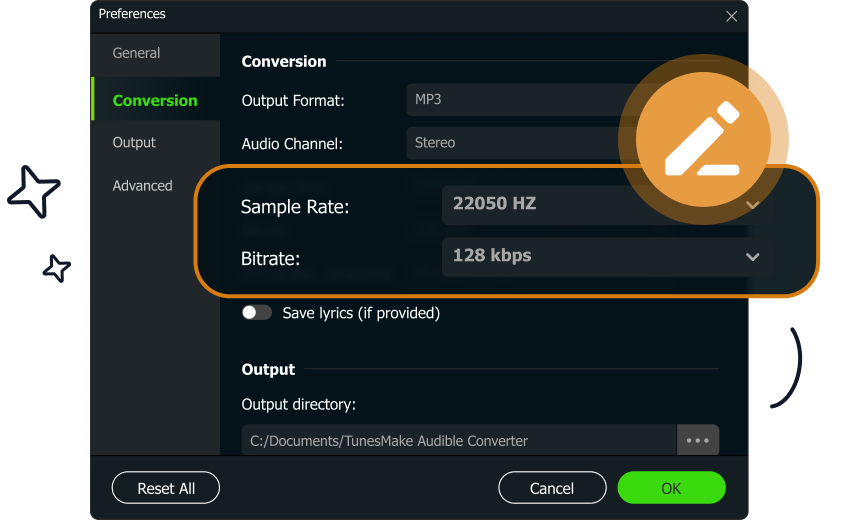
Task: Toggle the Save lyrics switch
Action: pos(256,313)
